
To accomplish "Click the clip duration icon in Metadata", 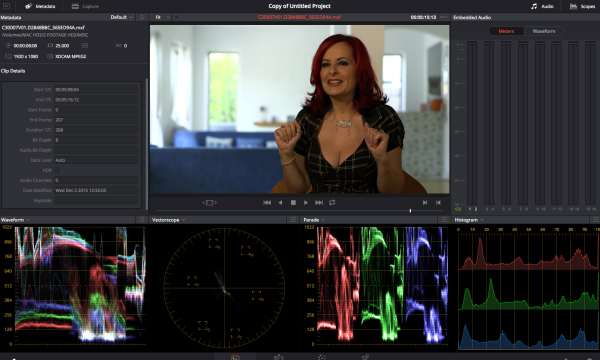I will (8, 46).
